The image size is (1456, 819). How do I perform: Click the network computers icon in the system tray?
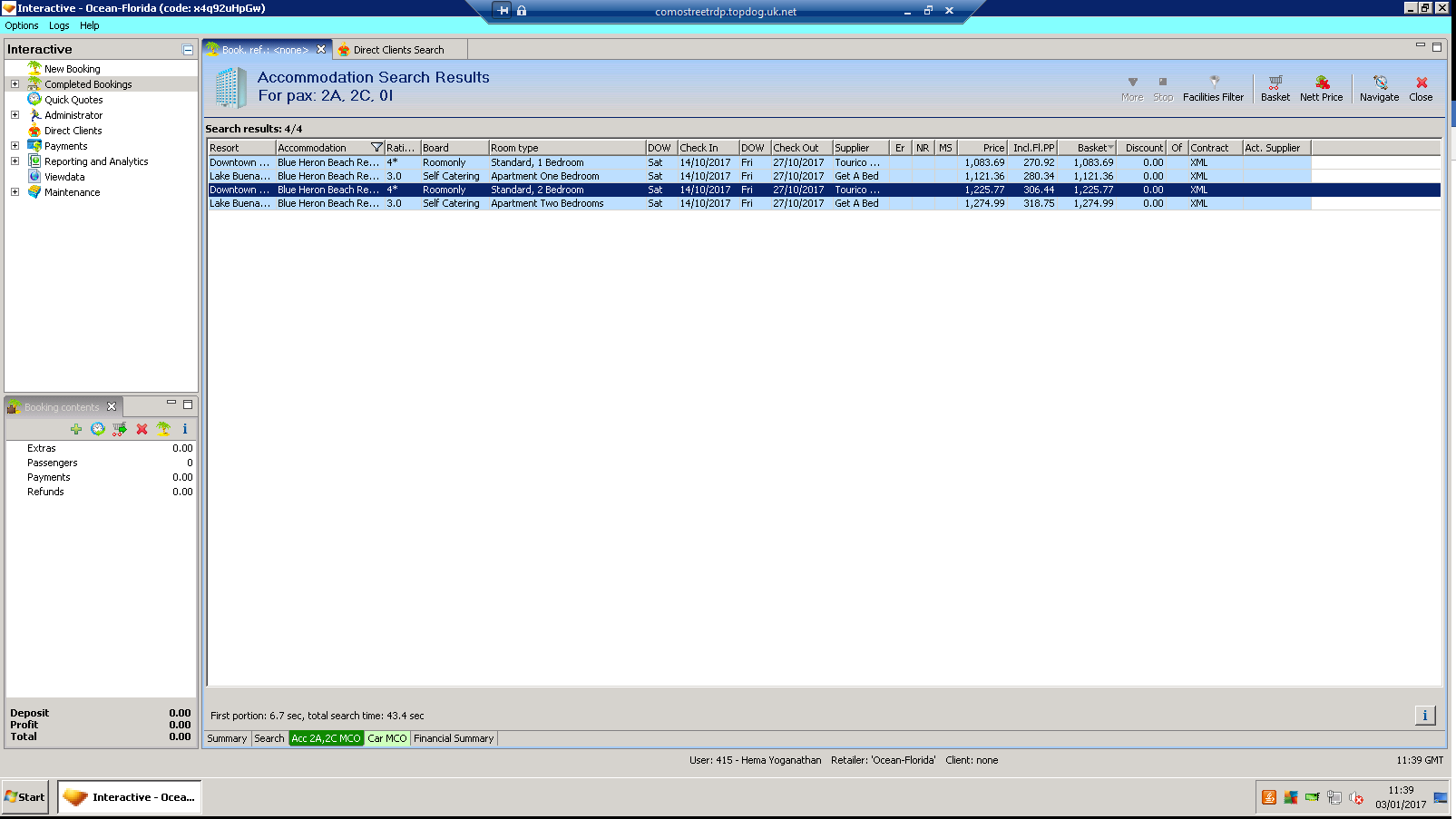1334,798
